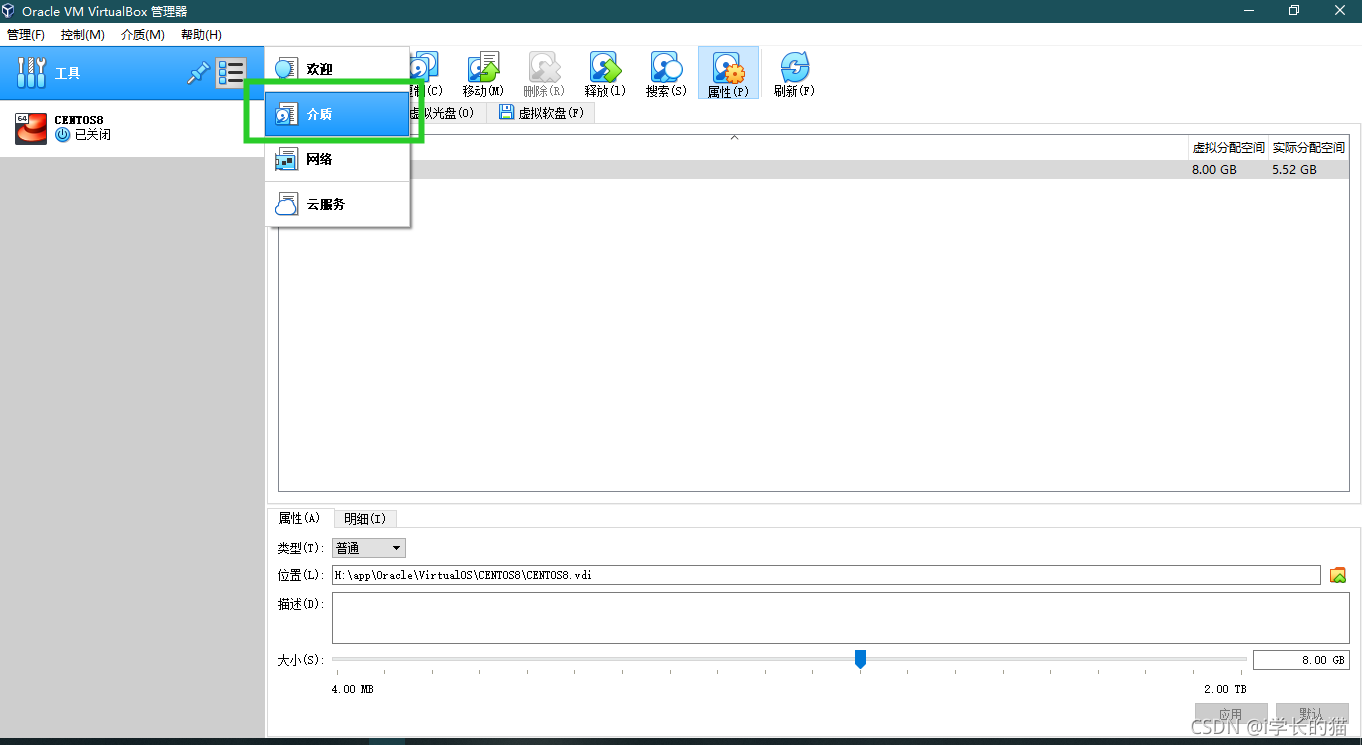Switch to the virtual floppy (虚拟软盘) tab
This screenshot has height=745, width=1362.
(541, 113)
